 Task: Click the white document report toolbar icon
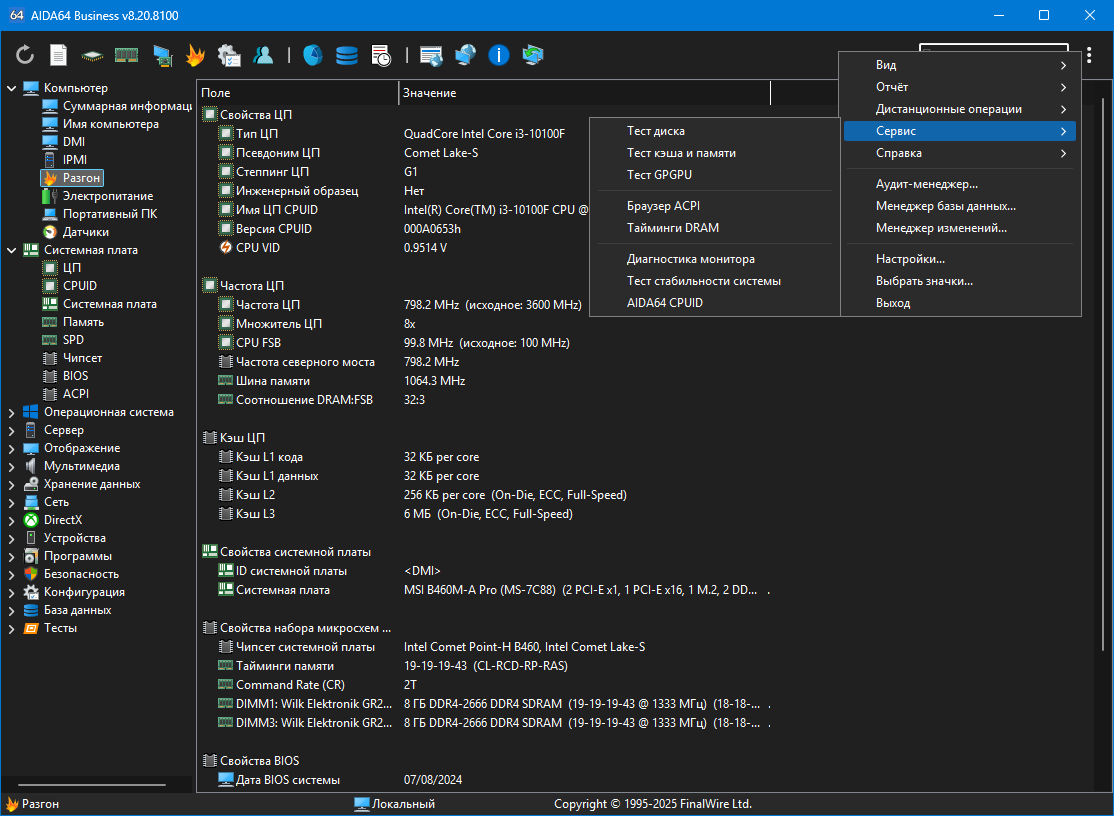pos(59,55)
